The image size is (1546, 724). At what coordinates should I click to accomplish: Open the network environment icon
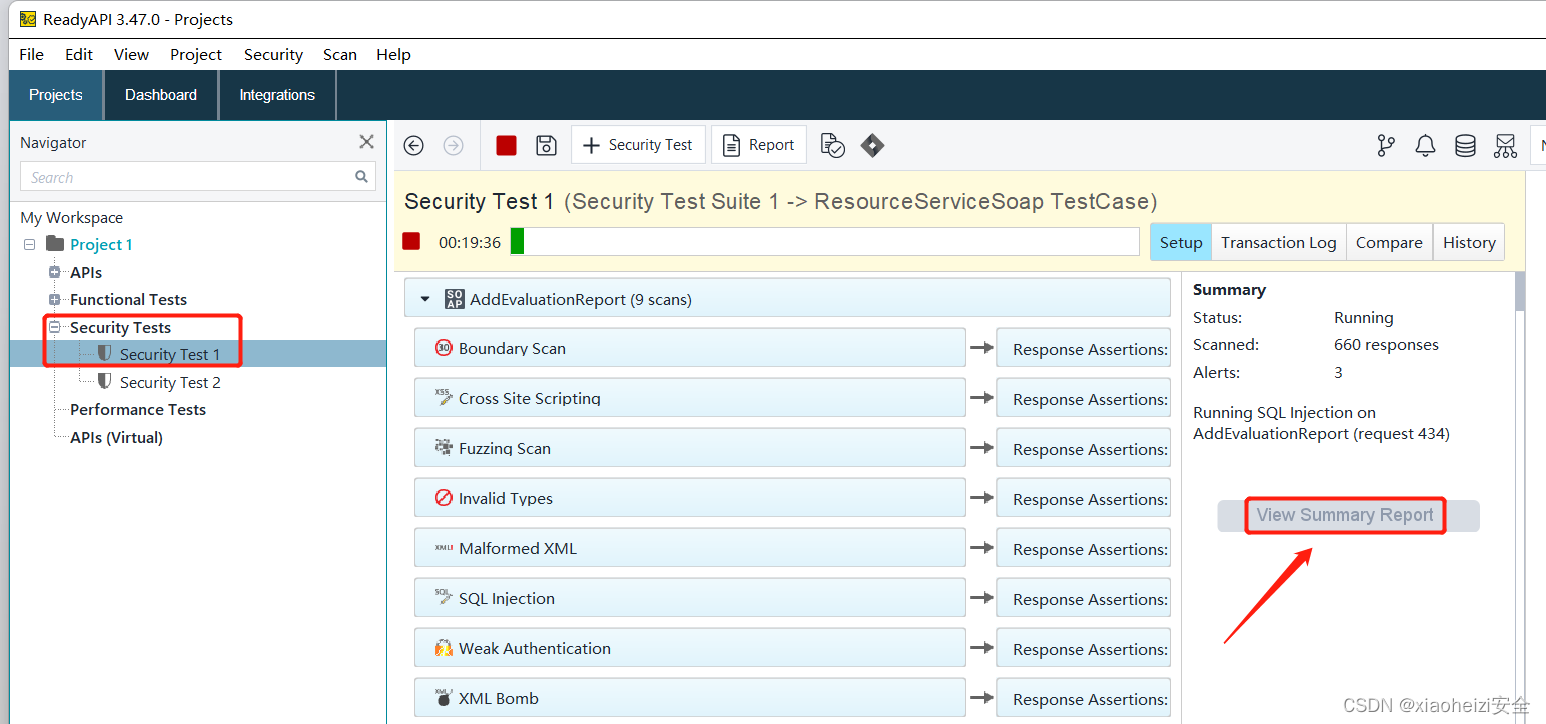(1505, 146)
